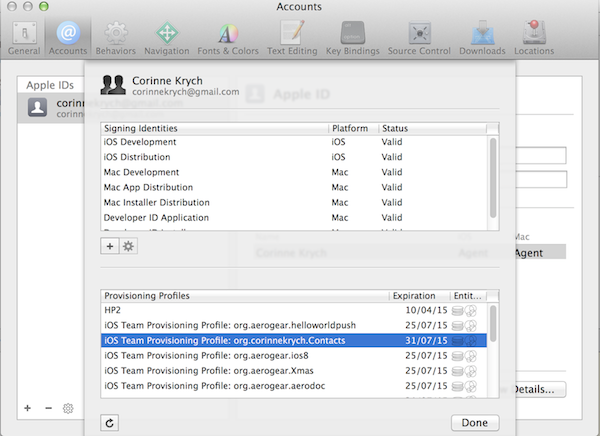
Task: Select the Mac App Distribution identity
Action: pos(294,187)
